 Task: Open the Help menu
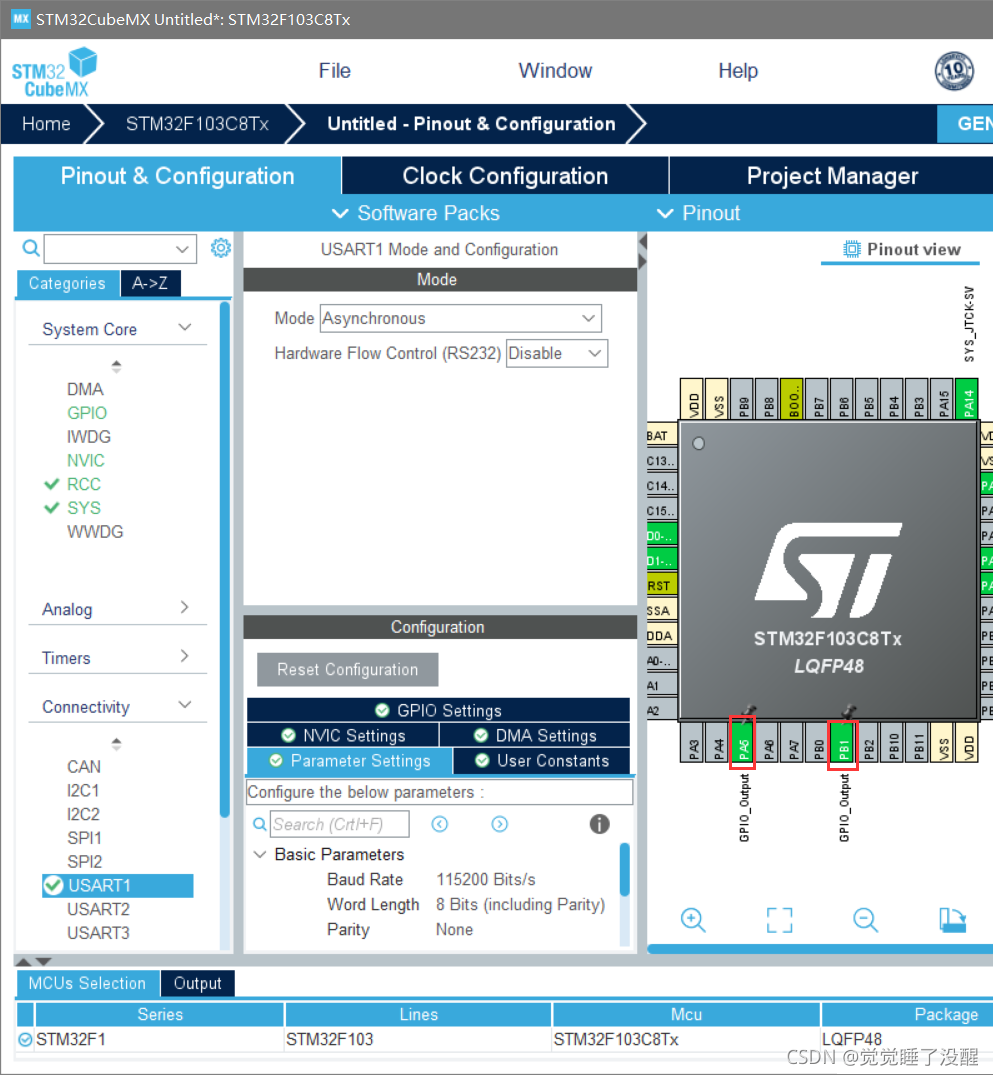[x=738, y=71]
